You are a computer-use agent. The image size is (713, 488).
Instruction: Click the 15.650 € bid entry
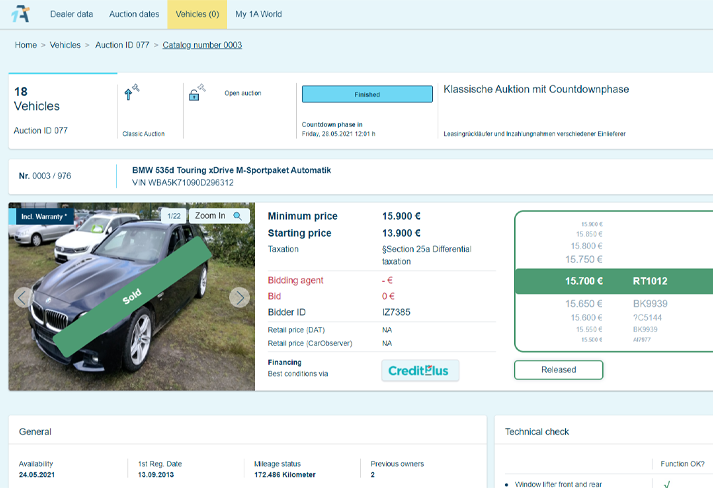584,303
